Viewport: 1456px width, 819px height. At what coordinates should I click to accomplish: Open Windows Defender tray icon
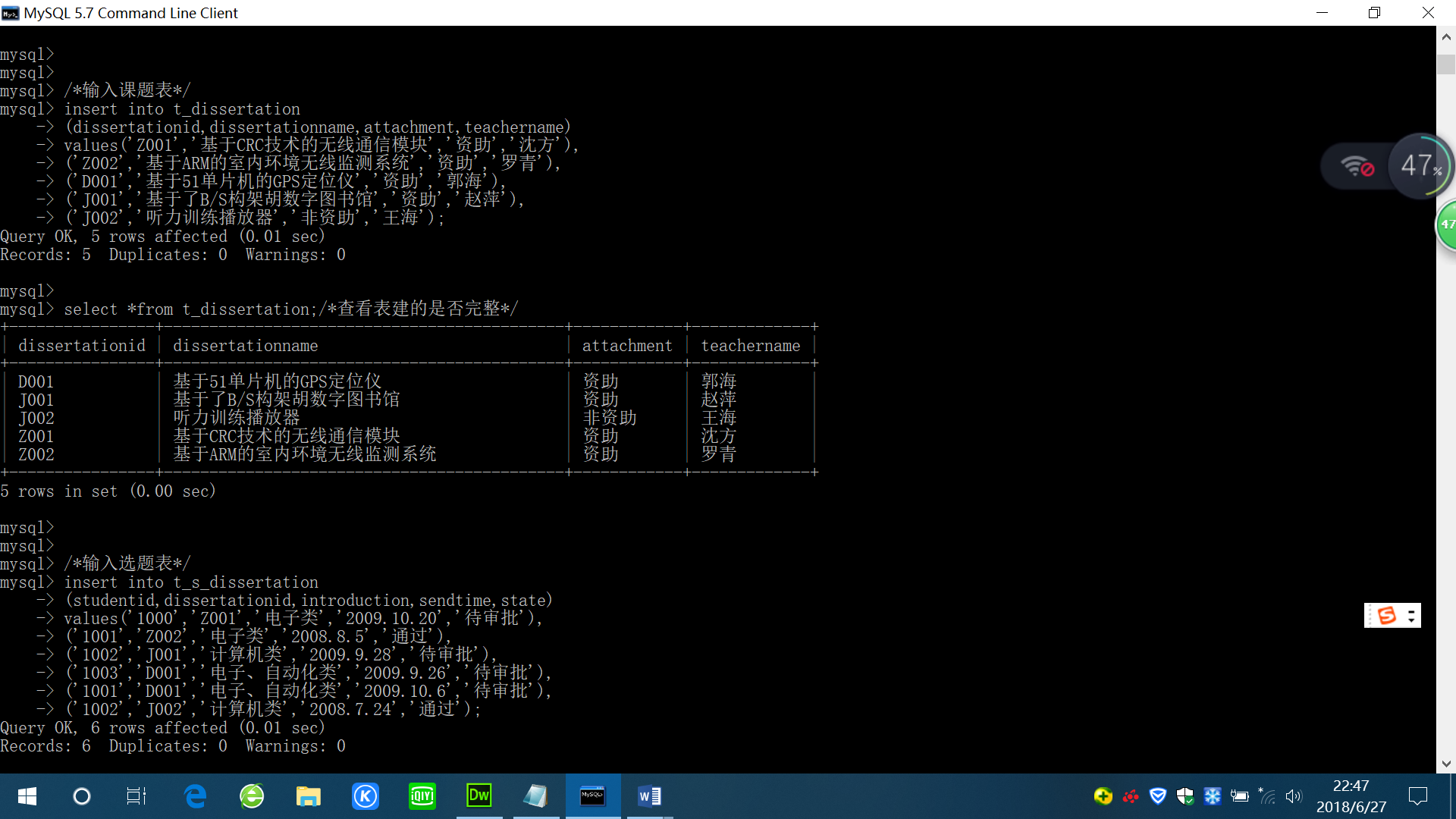point(1185,796)
